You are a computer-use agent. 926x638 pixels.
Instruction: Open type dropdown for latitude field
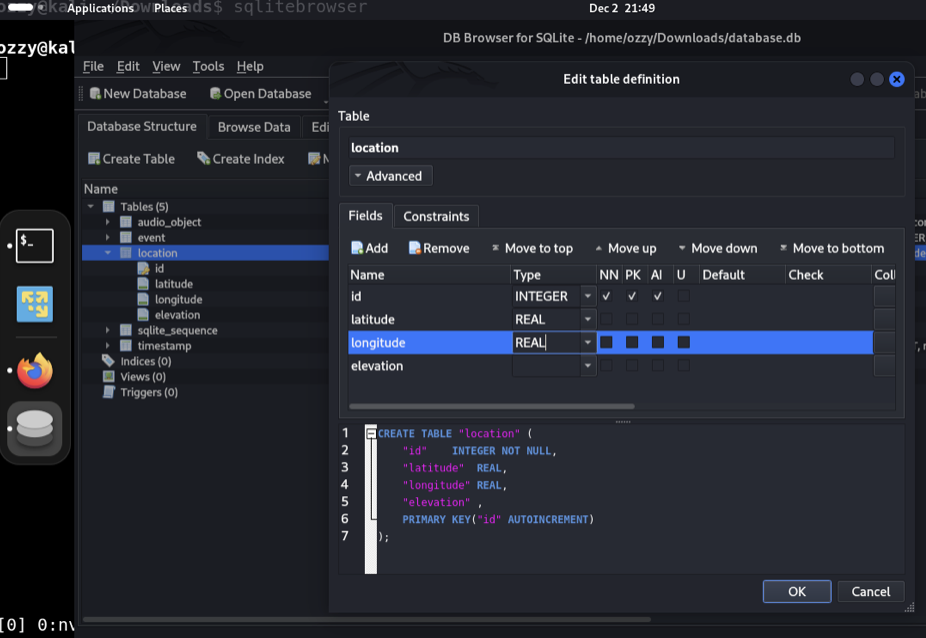pyautogui.click(x=588, y=320)
